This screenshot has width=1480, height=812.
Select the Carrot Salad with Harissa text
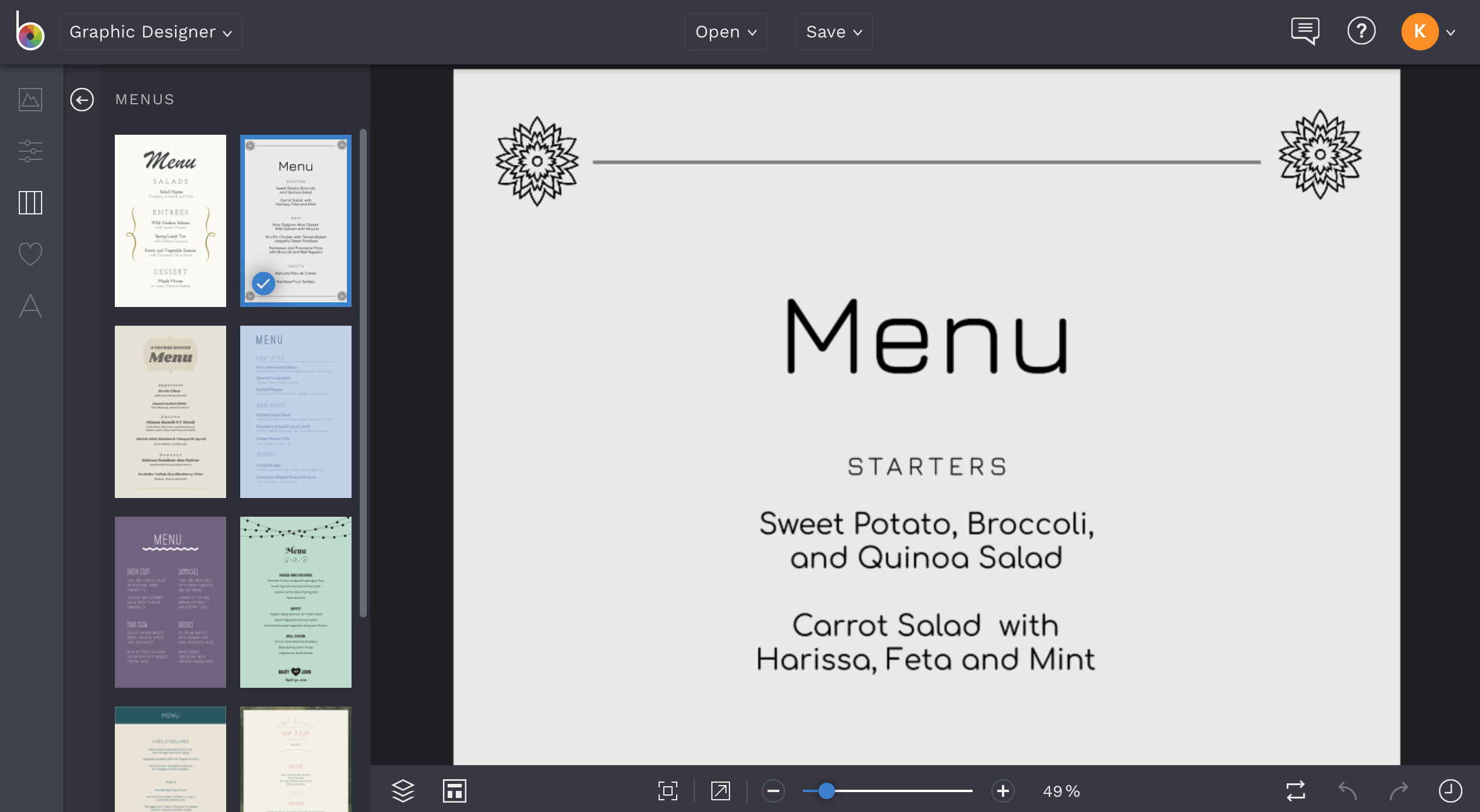tap(926, 643)
